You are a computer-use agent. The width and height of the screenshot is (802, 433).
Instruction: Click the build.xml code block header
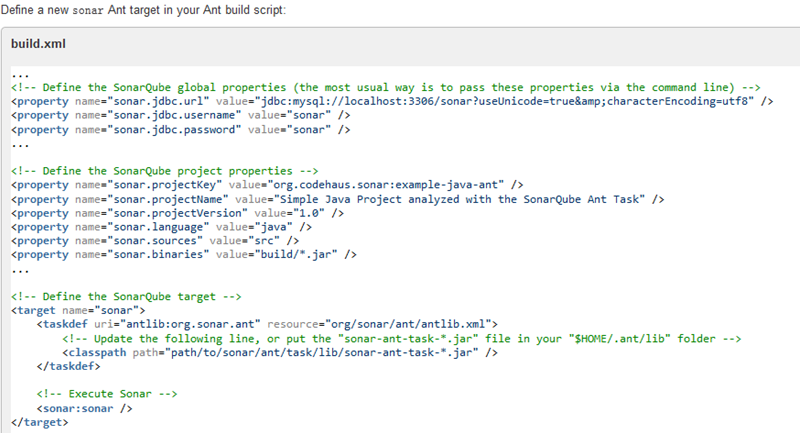click(38, 45)
